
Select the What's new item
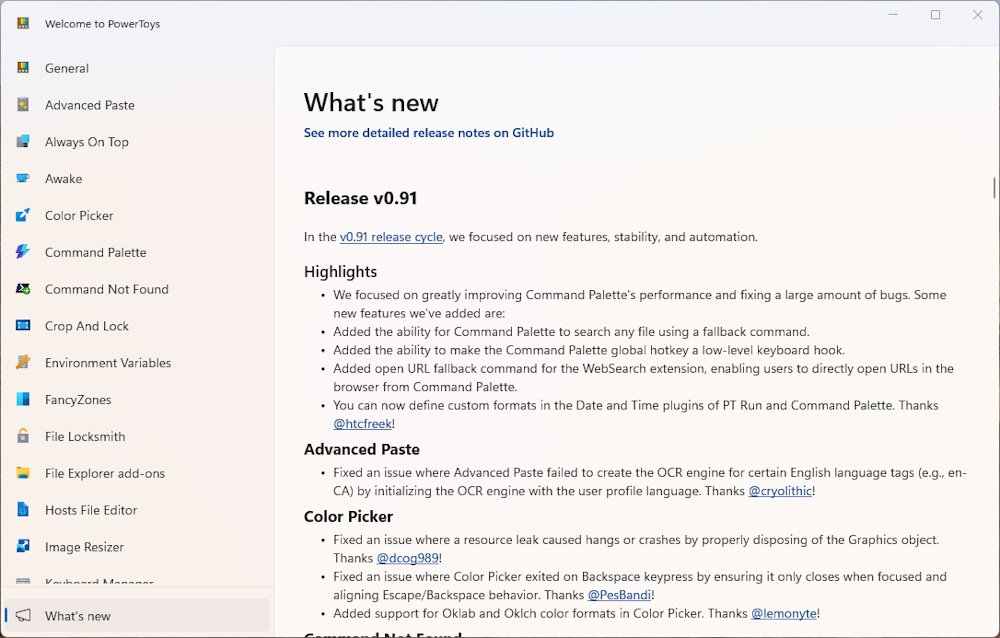point(137,616)
